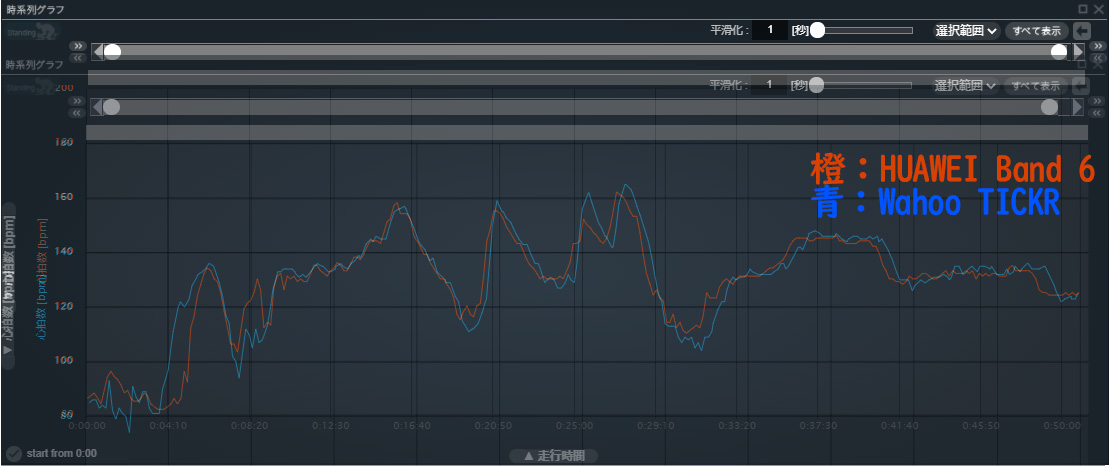Screen dimensions: 1110x466
Task: Click the bright すべて表示 button
Action: pyautogui.click(x=1036, y=30)
